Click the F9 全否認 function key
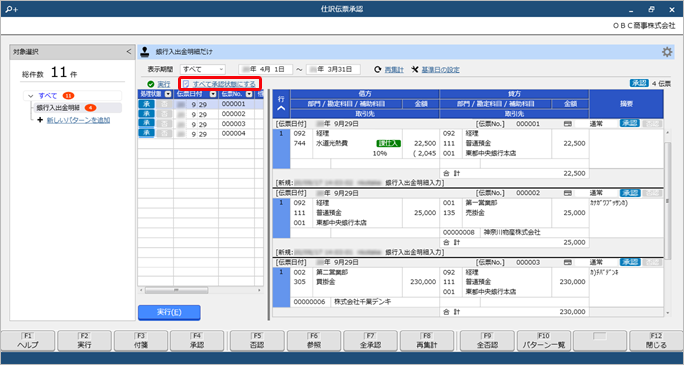This screenshot has height=365, width=684. tap(487, 341)
